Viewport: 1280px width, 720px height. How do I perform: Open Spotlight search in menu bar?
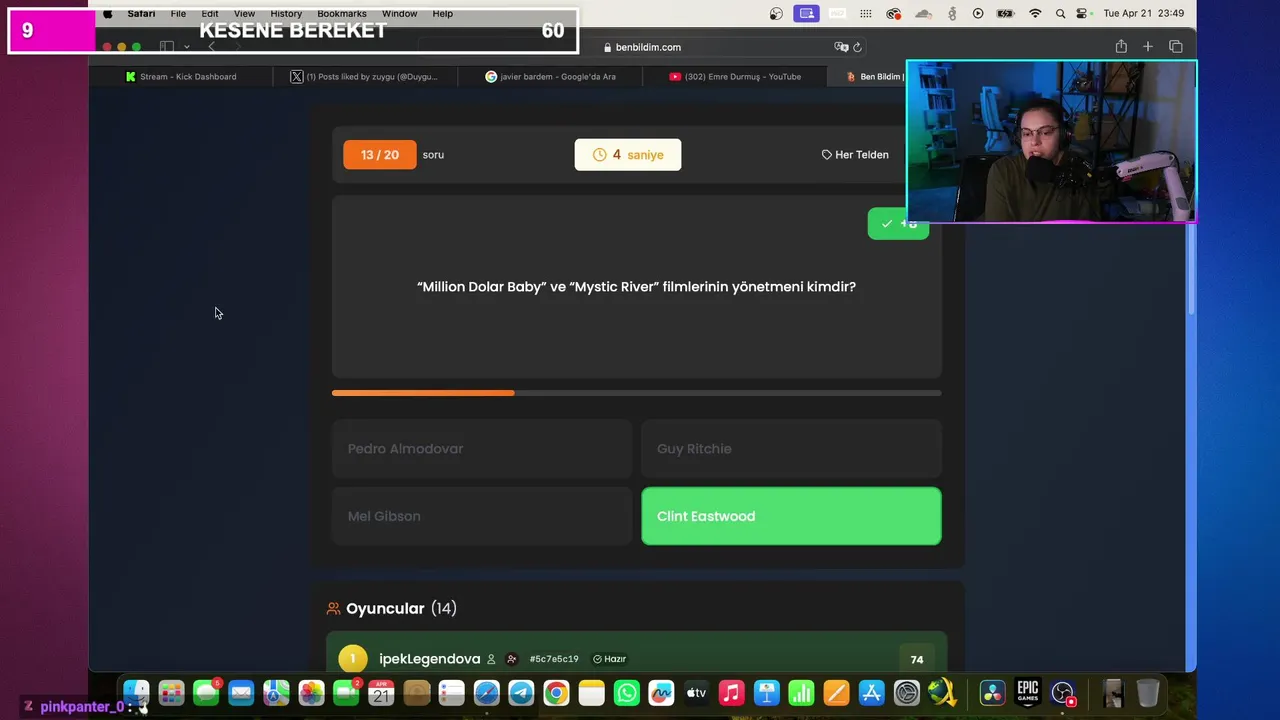click(1060, 13)
